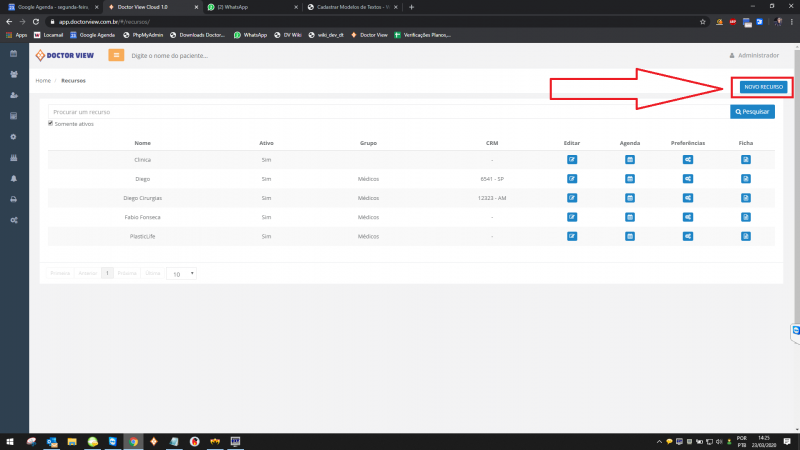This screenshot has width=800, height=450.
Task: Go to Home in the breadcrumb
Action: [43, 80]
